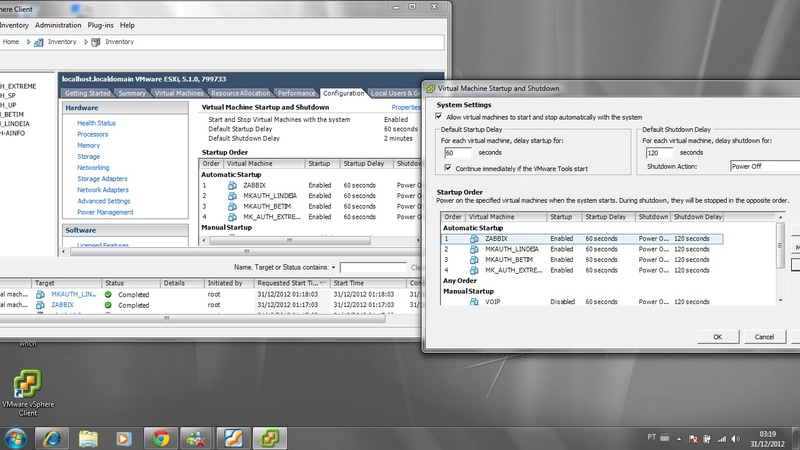Click the ZABBIX task target VM icon
This screenshot has height=450, width=800.
pyautogui.click(x=40, y=305)
